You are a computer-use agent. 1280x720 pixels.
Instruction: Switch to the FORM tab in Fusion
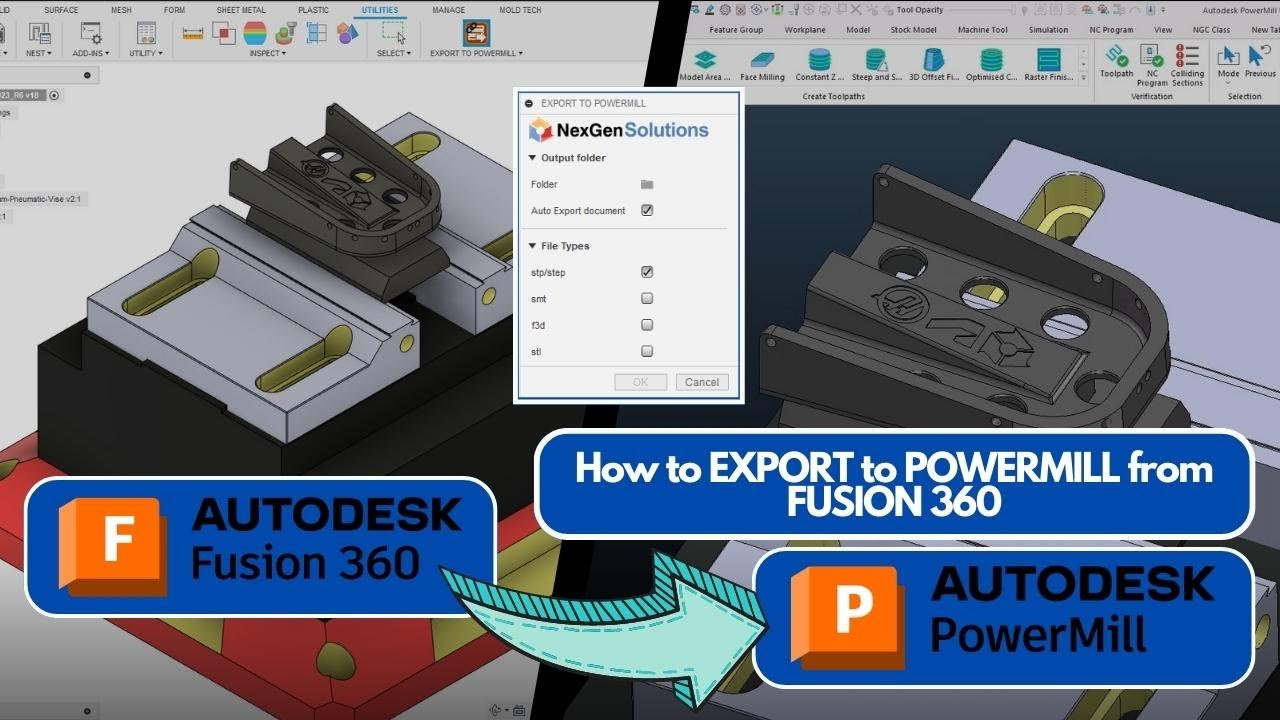tap(174, 10)
